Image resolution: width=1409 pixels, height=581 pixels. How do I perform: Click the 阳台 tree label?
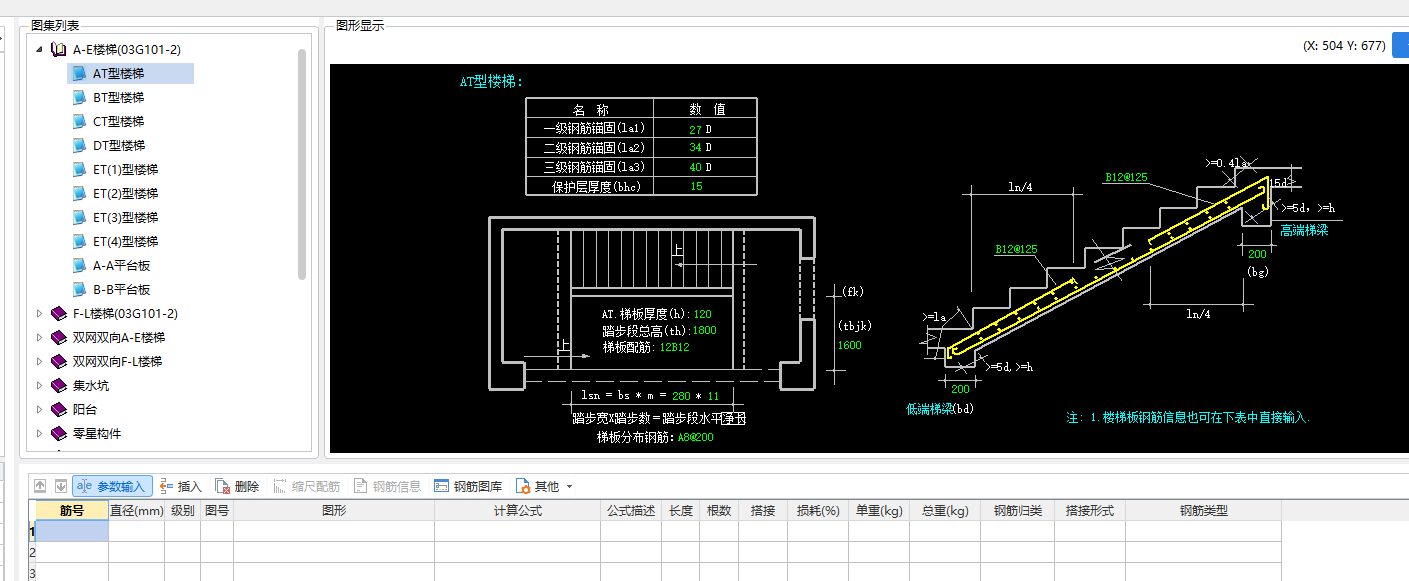tap(85, 409)
